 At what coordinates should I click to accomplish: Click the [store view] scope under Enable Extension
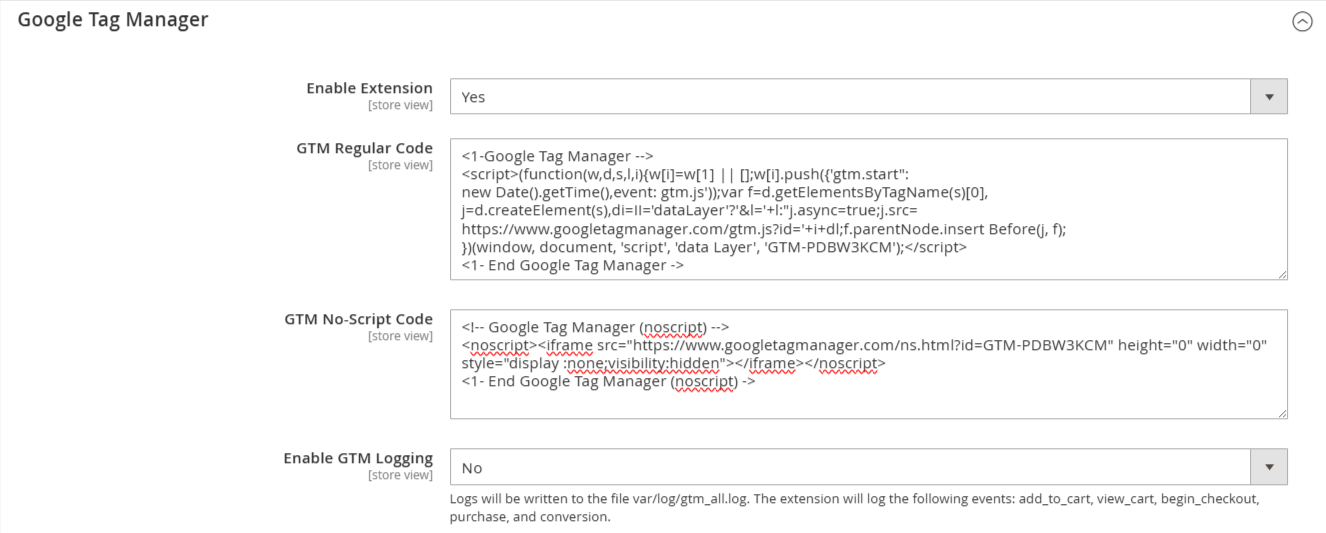click(400, 104)
